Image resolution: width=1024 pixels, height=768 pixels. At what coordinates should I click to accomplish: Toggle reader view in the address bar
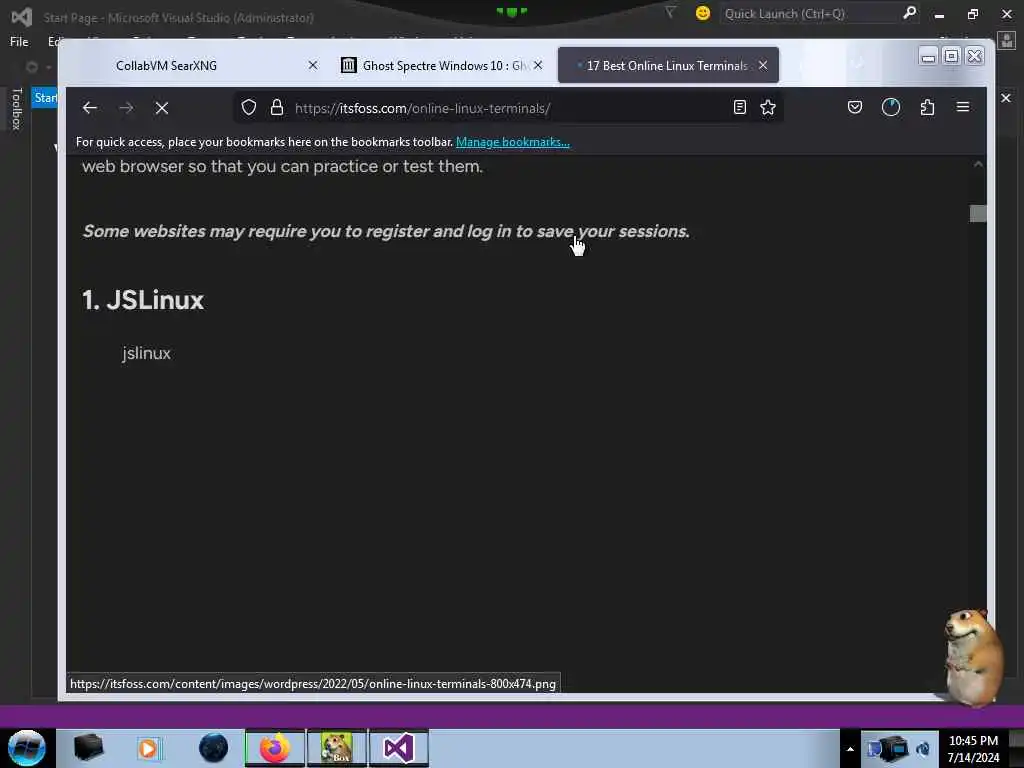(739, 108)
